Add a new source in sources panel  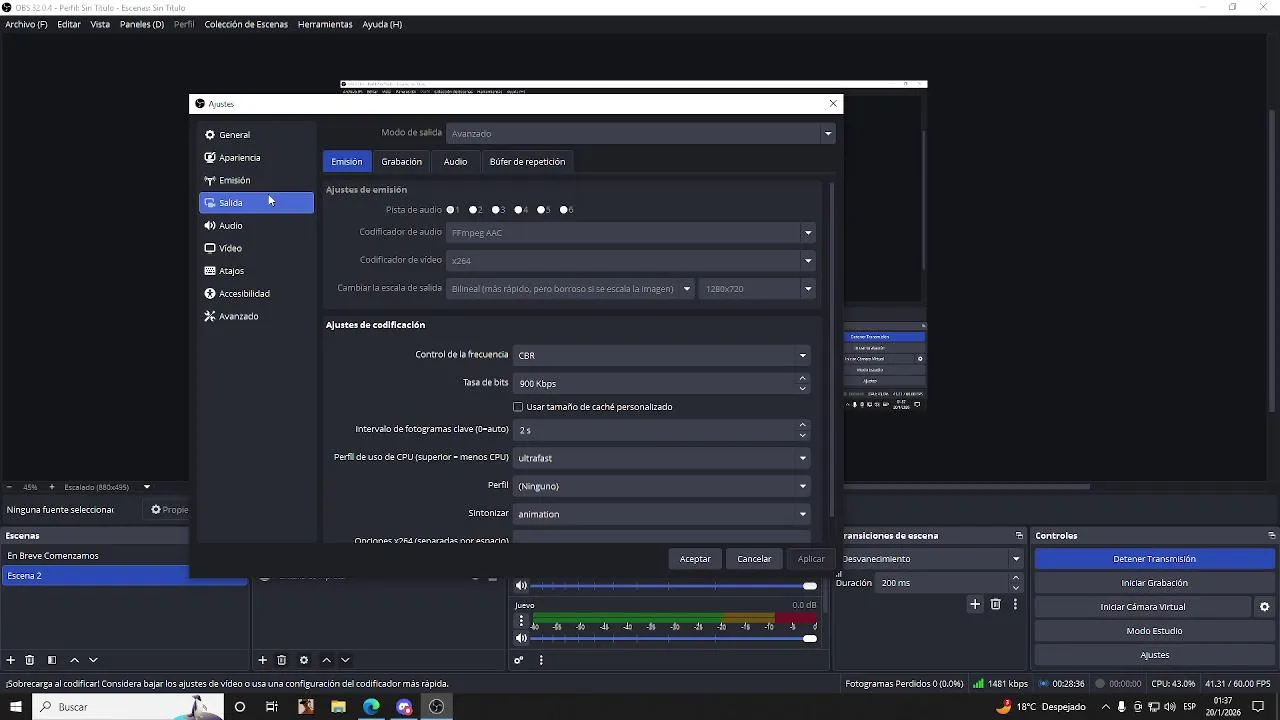263,660
